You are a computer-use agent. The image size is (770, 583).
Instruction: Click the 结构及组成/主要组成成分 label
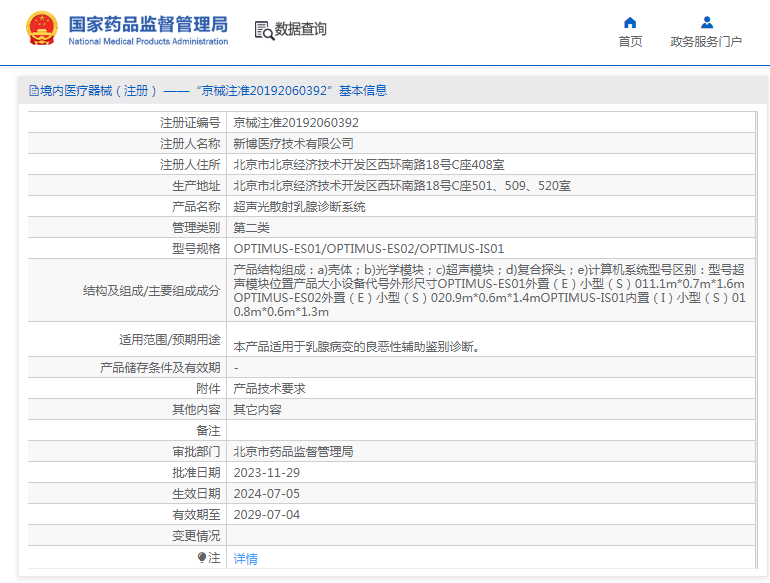pyautogui.click(x=152, y=291)
